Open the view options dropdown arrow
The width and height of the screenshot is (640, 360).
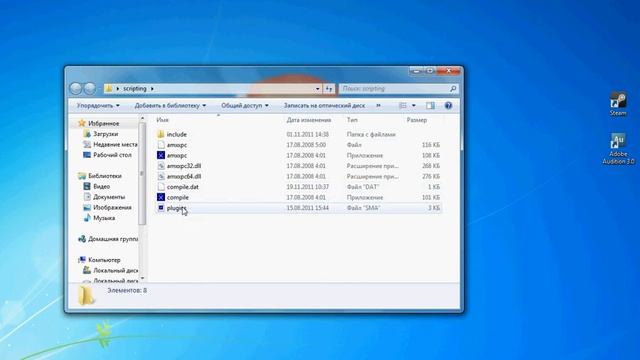413,106
